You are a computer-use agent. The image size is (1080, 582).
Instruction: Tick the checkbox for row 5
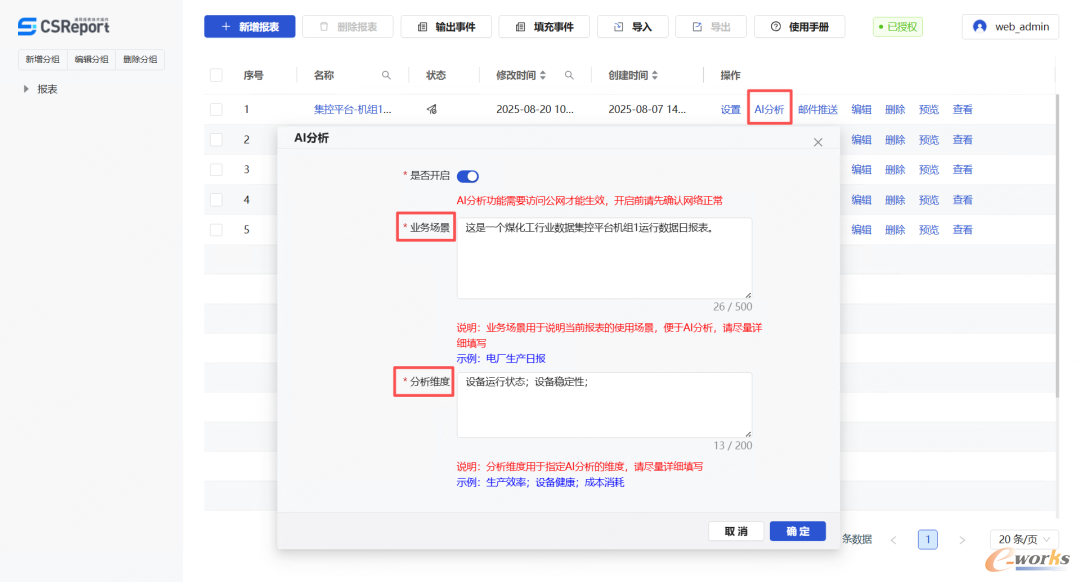(x=216, y=230)
